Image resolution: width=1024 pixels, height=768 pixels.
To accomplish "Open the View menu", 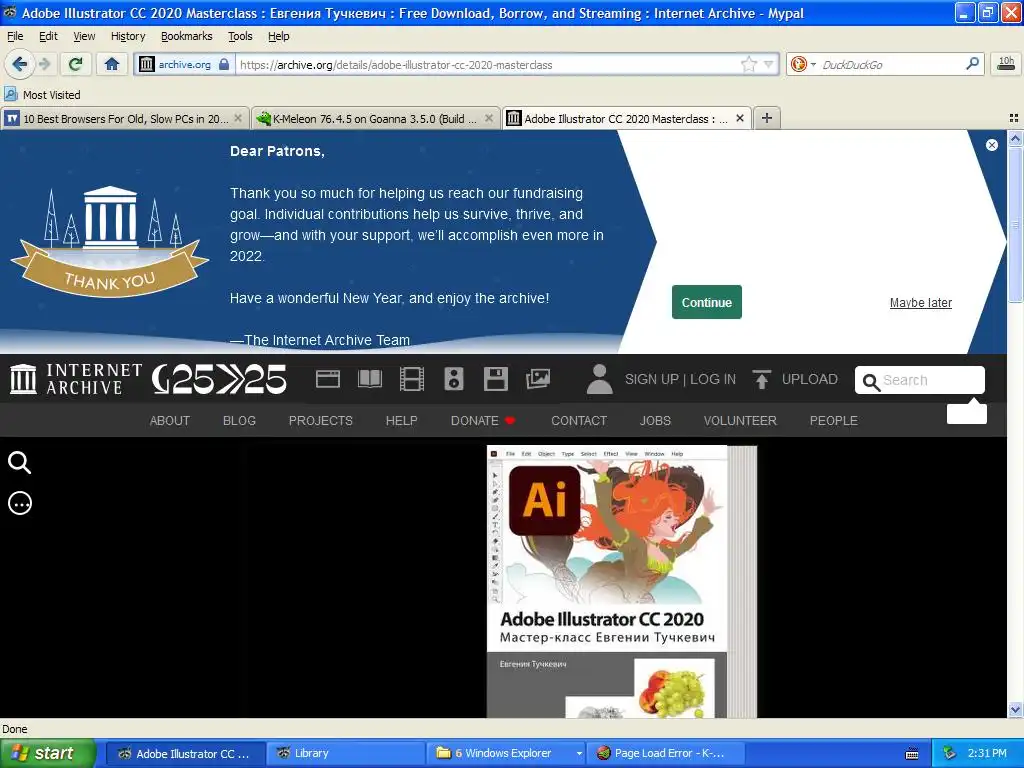I will coord(84,36).
